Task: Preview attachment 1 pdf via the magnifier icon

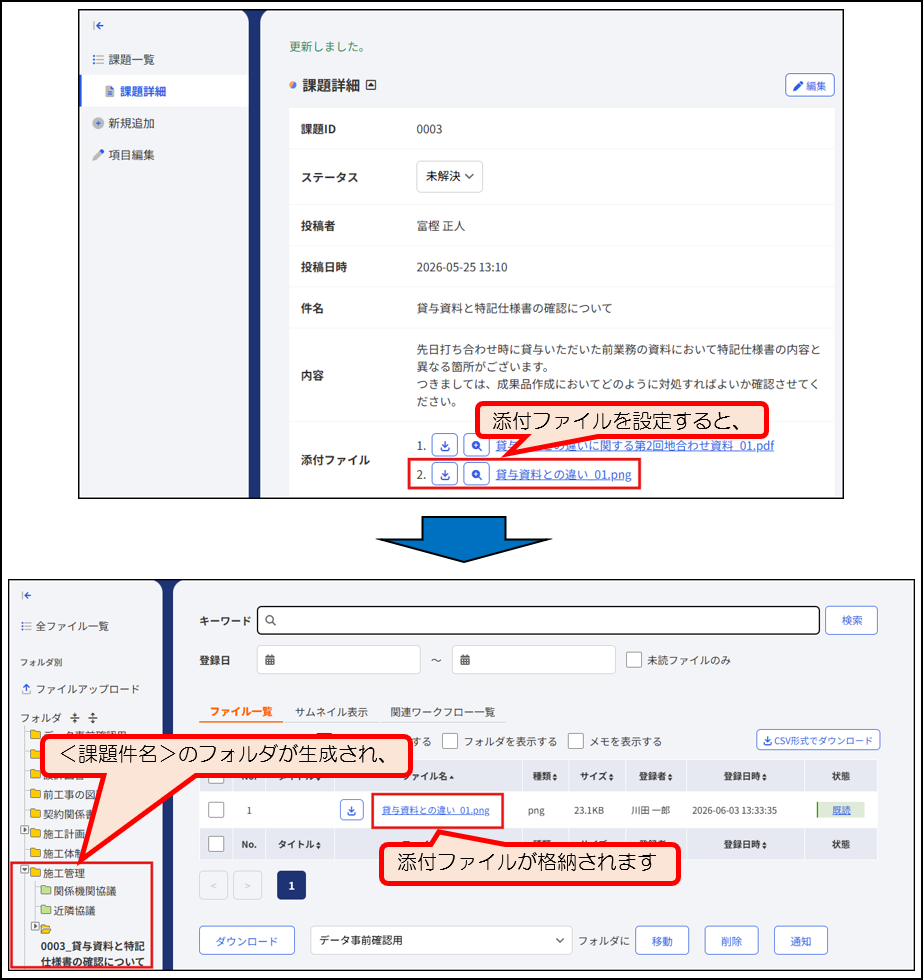Action: coord(476,446)
